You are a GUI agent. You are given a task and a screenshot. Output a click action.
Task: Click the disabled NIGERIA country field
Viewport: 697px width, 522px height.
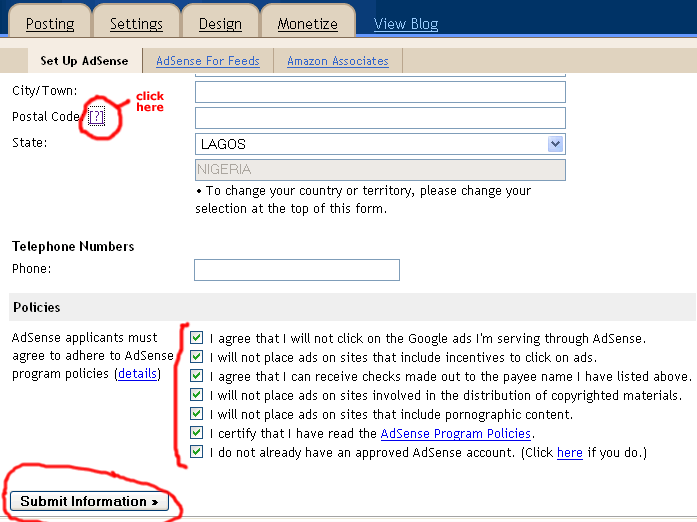point(380,170)
